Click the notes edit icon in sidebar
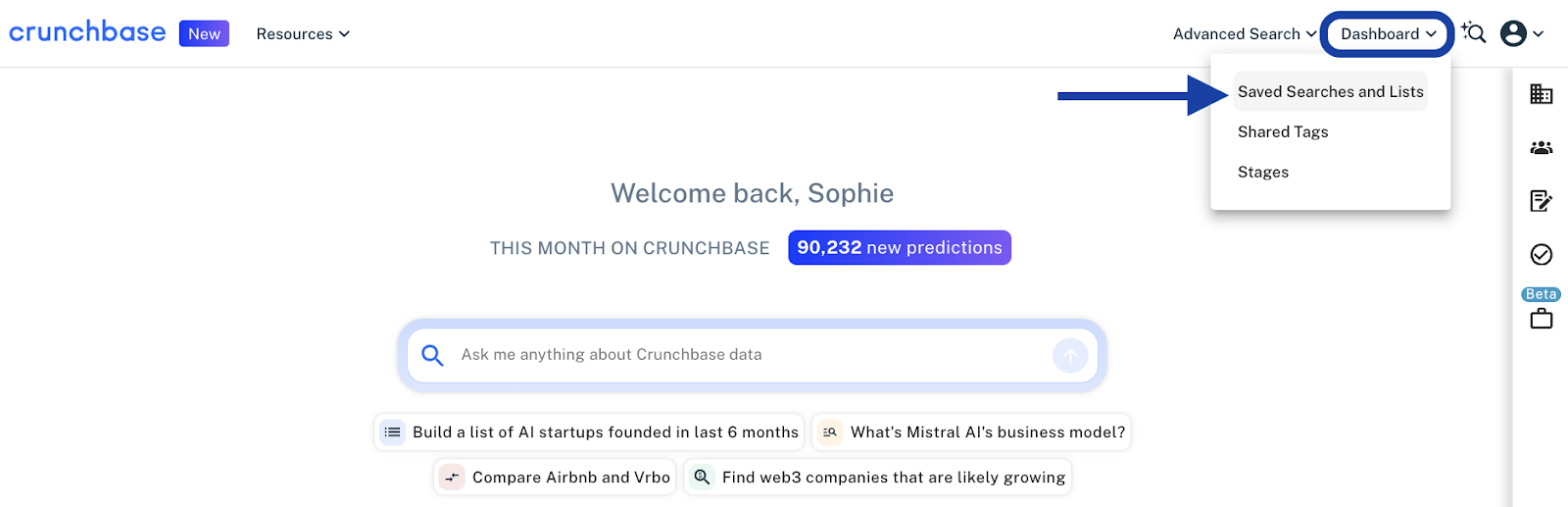1568x507 pixels. click(x=1541, y=201)
